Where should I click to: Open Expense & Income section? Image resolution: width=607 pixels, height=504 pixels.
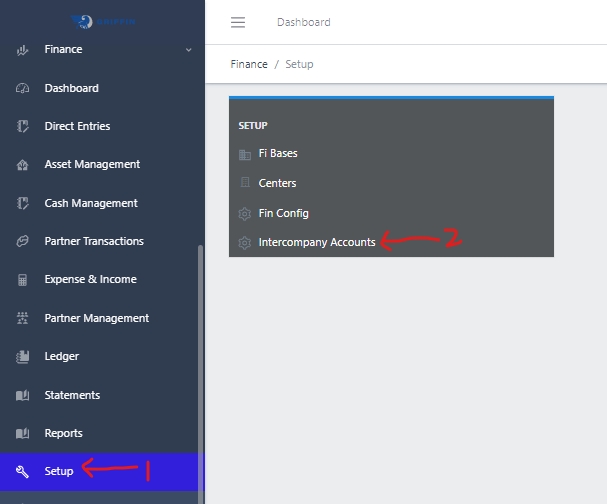pos(91,279)
